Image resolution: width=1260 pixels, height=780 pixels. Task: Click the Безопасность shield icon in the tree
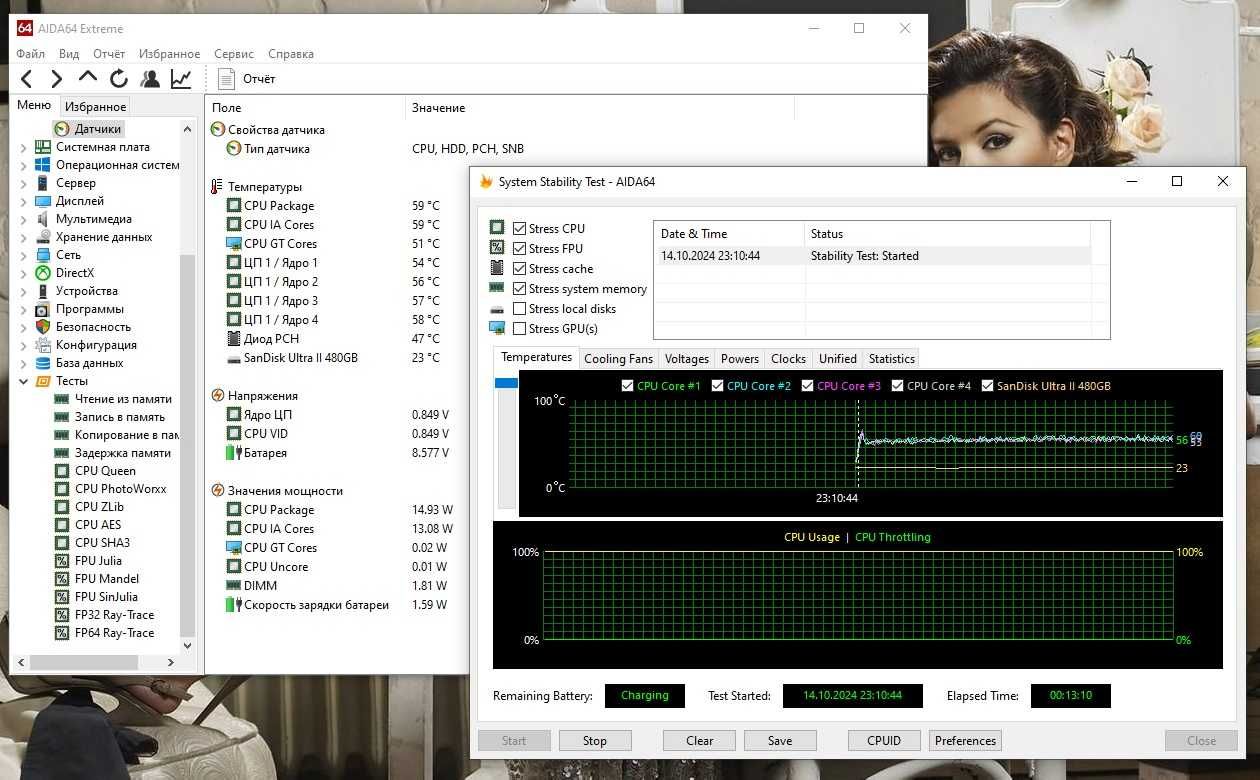43,327
